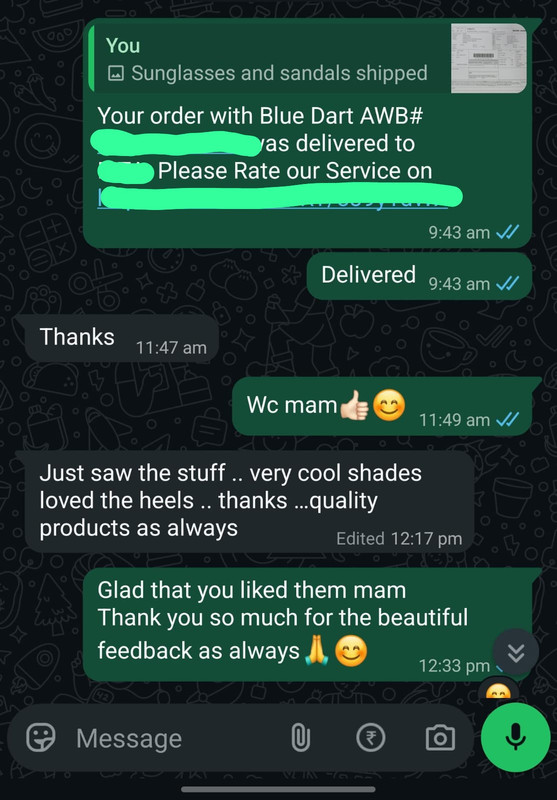
Task: Open the redacted rating link in message
Action: coord(280,198)
